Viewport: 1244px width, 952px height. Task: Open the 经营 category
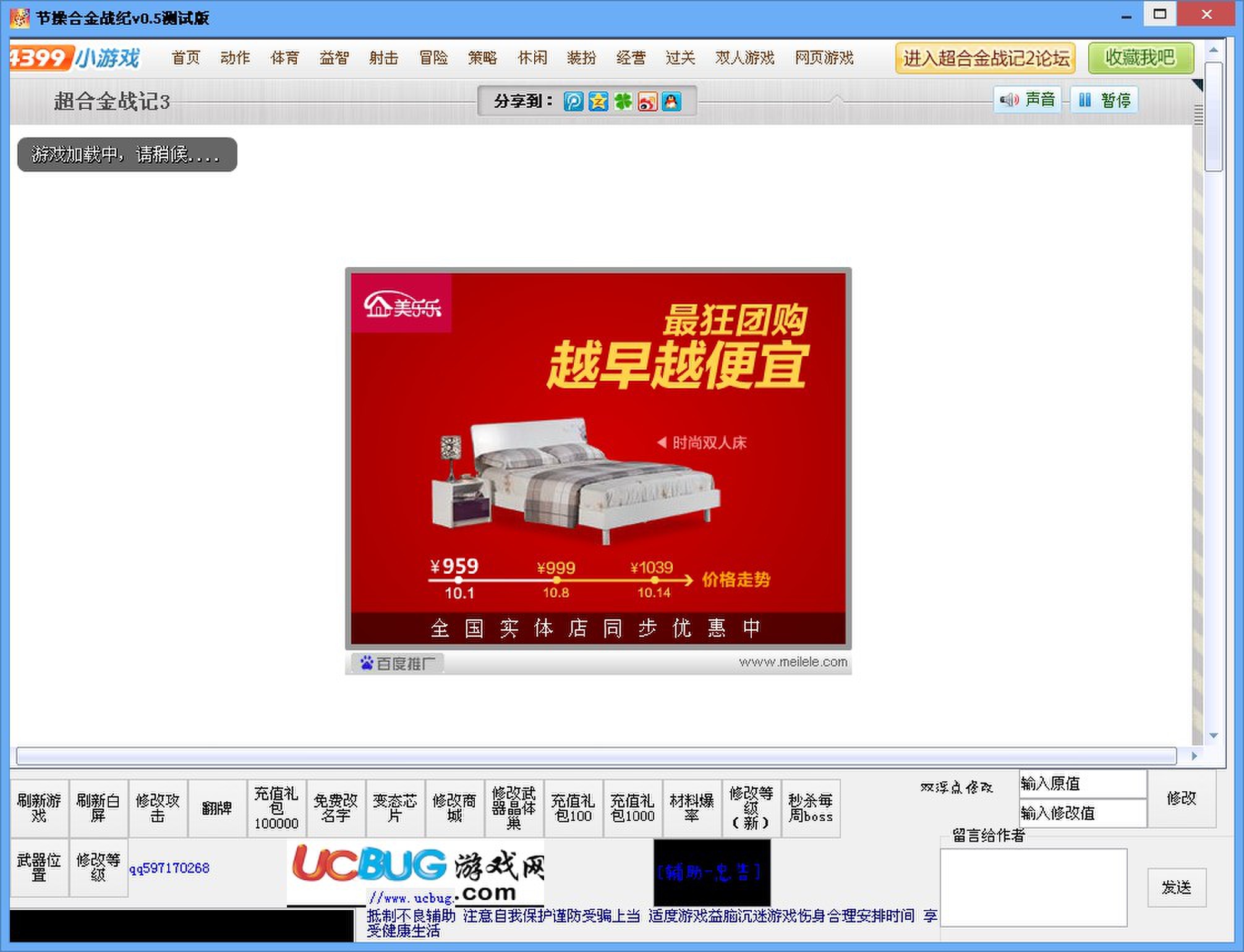[631, 57]
